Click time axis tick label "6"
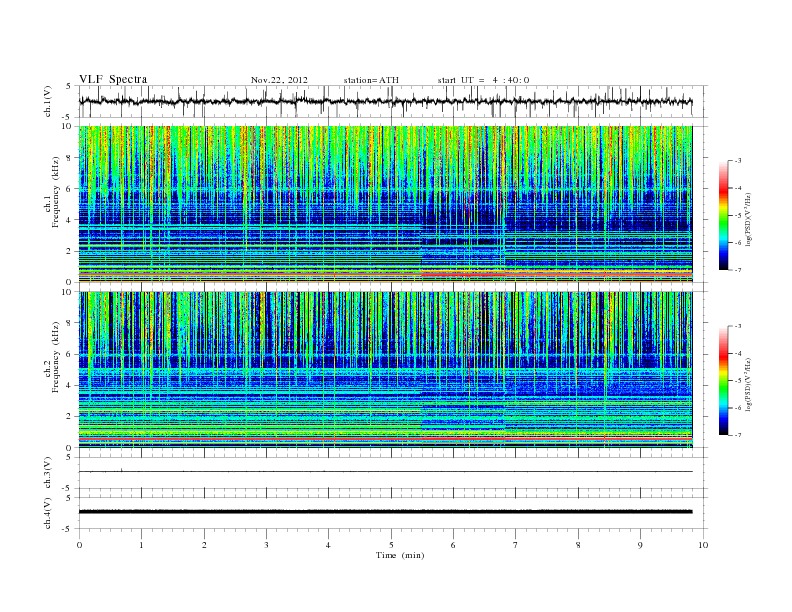 [x=453, y=545]
